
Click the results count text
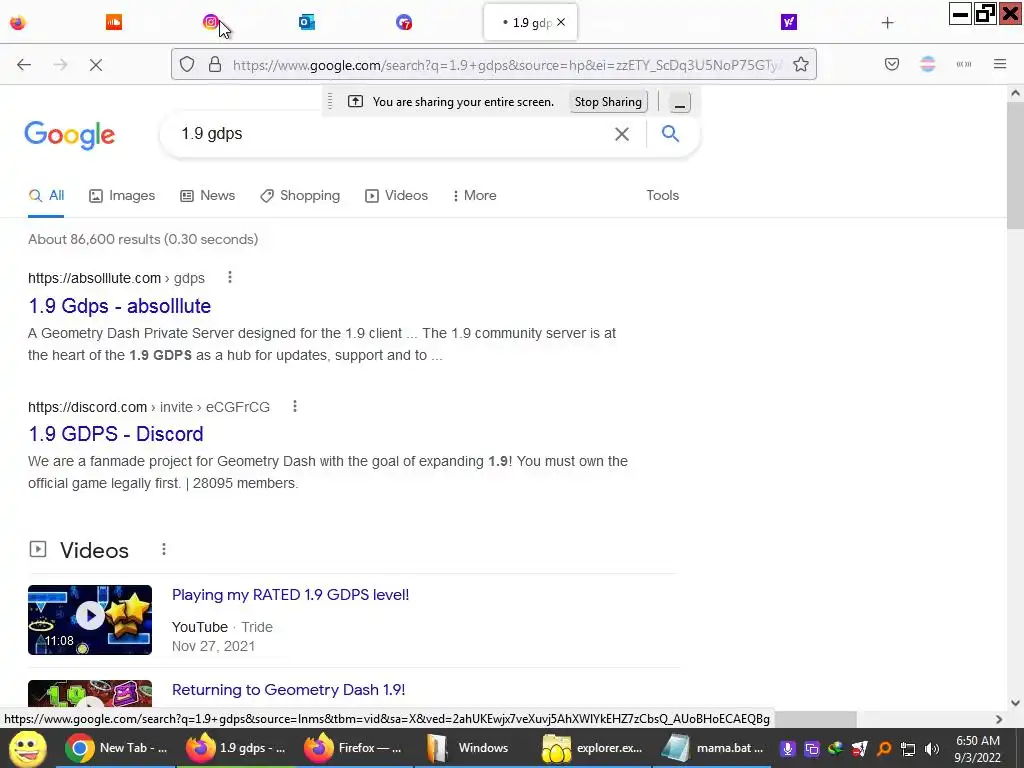click(x=143, y=239)
